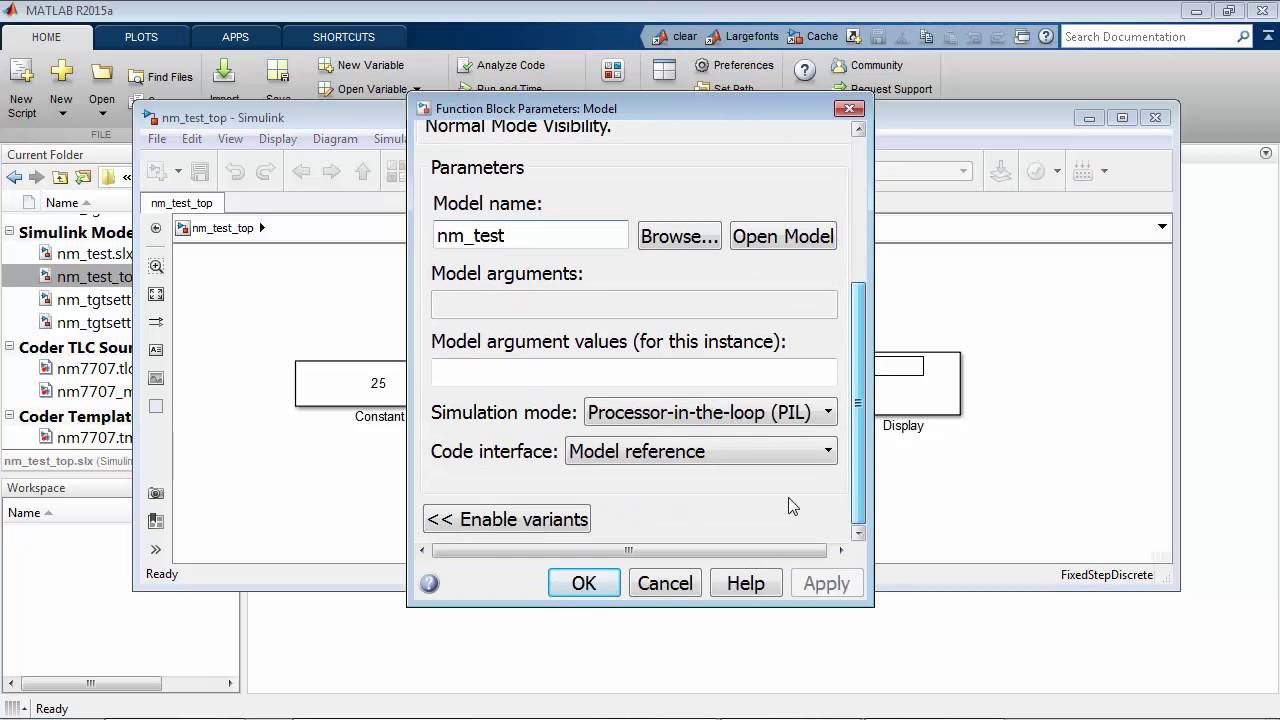The image size is (1280, 720).
Task: Open the Find Files tool
Action: 160,77
